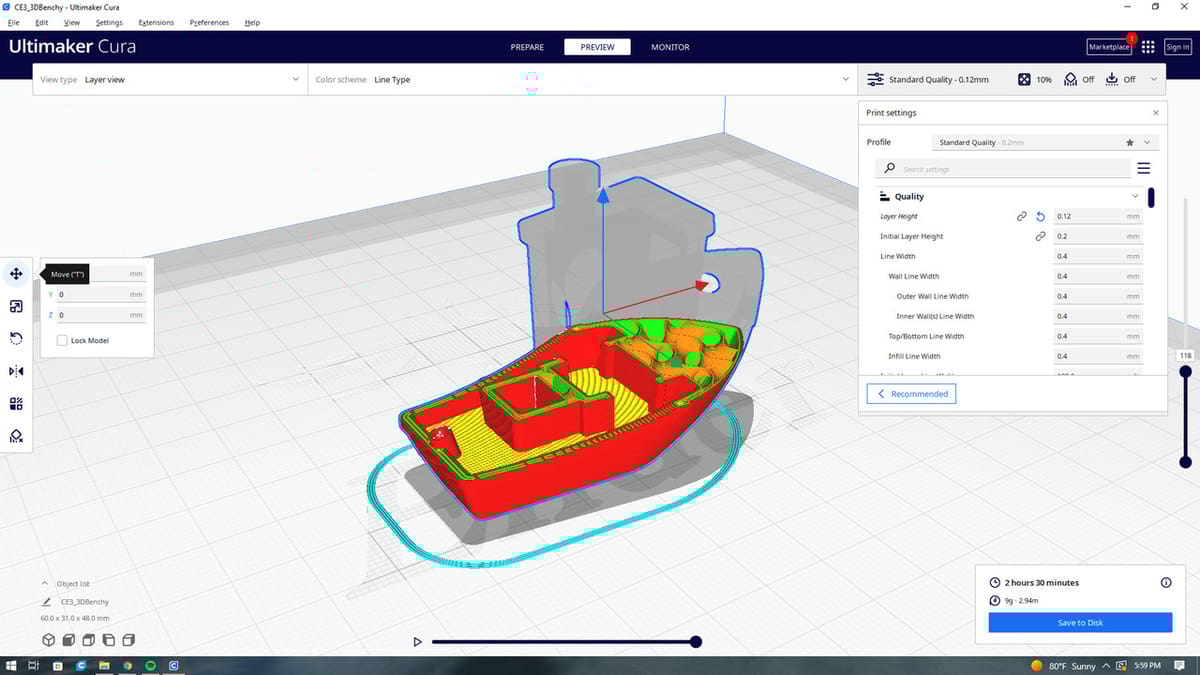Switch to front camera view

(69, 640)
